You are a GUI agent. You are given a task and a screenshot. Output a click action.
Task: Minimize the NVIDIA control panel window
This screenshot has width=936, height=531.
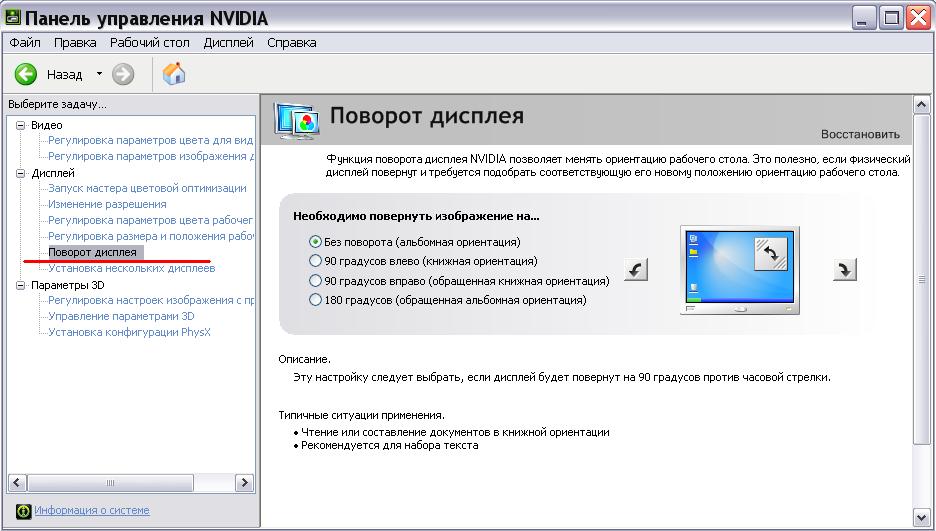coord(863,17)
